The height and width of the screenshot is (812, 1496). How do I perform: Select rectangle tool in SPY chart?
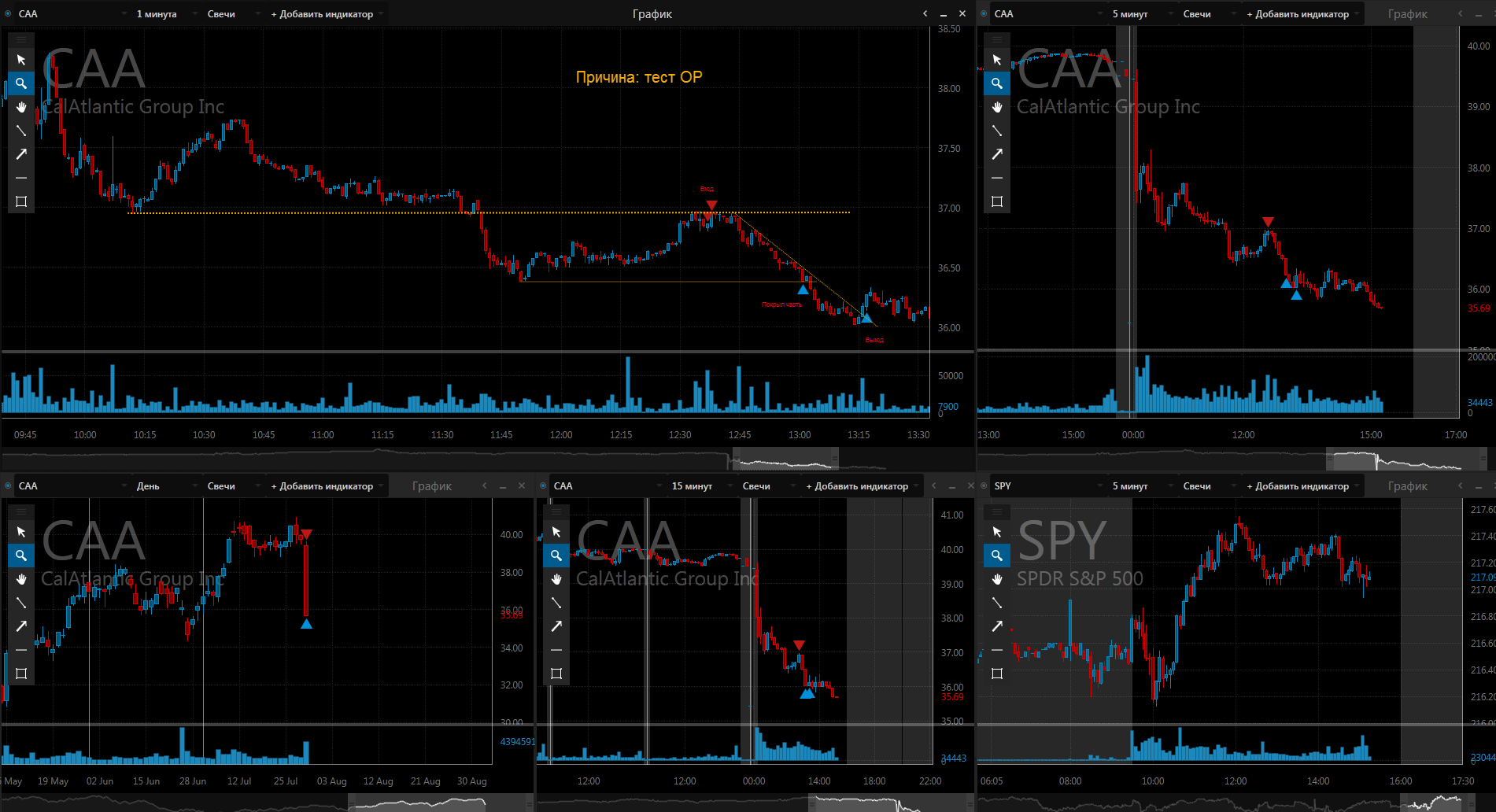click(x=997, y=674)
